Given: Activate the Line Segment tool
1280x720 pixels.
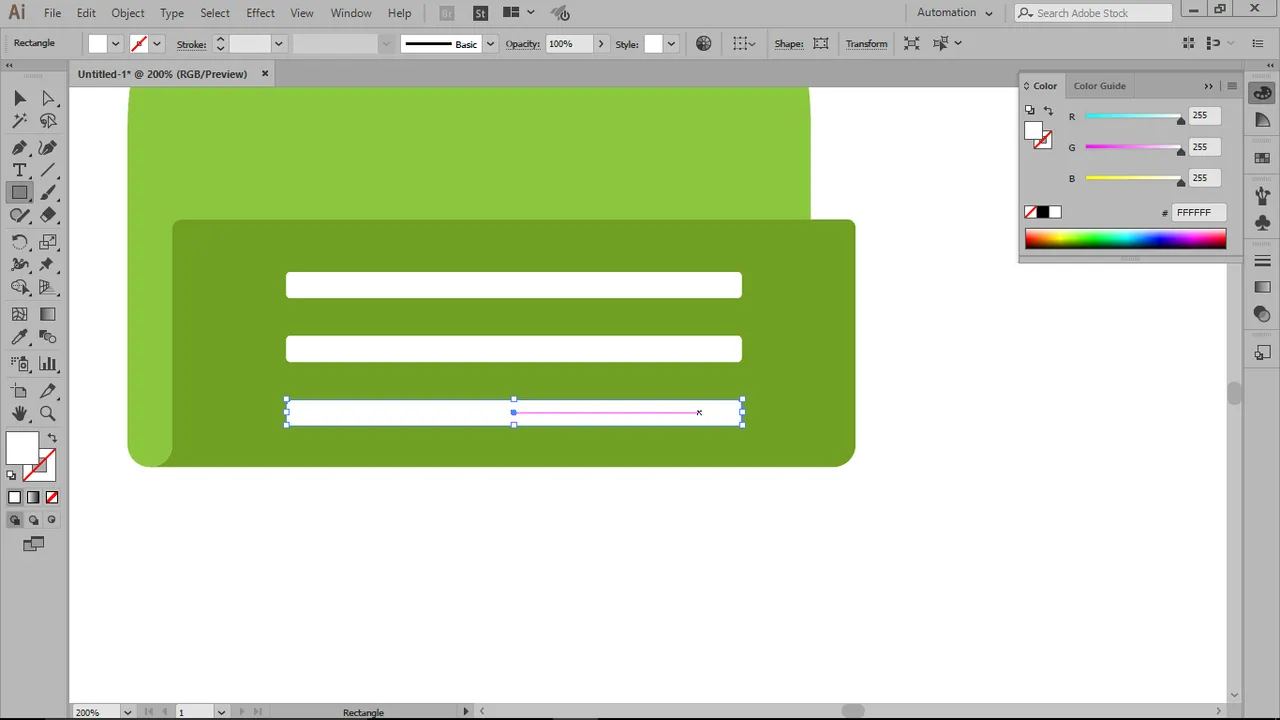Looking at the screenshot, I should tap(47, 170).
